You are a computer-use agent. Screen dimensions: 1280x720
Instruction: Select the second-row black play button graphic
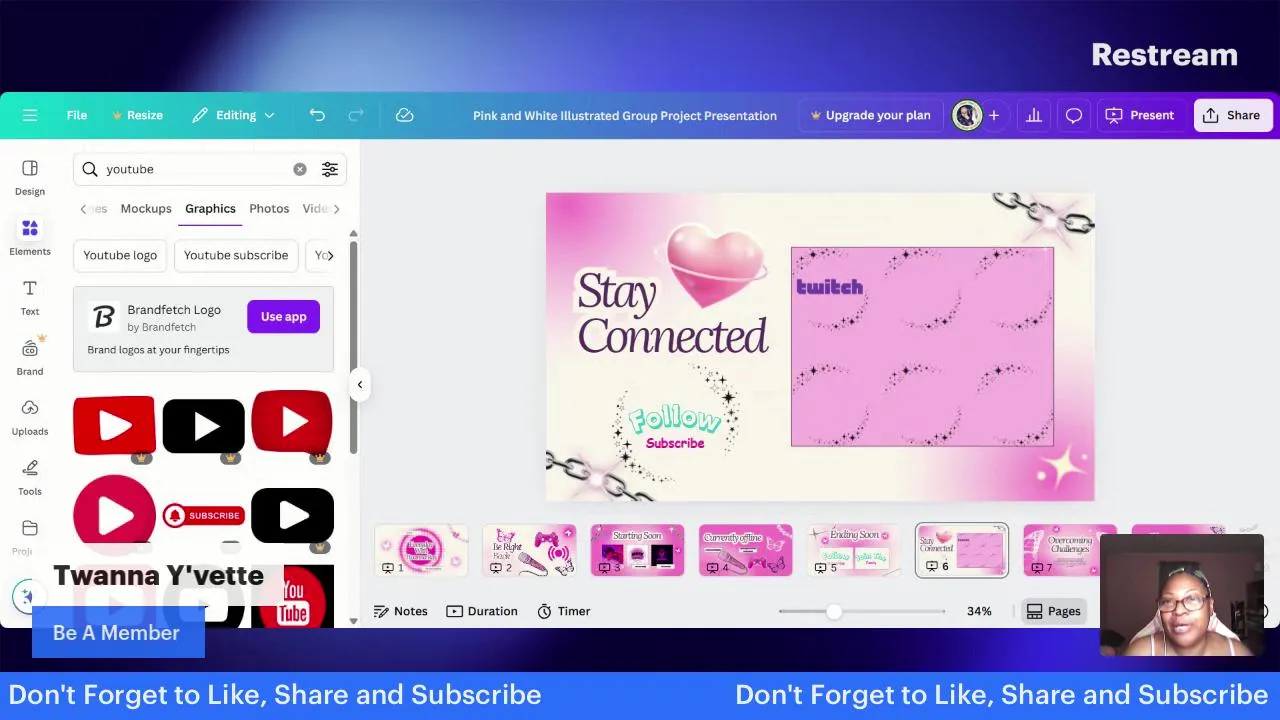[x=292, y=516]
